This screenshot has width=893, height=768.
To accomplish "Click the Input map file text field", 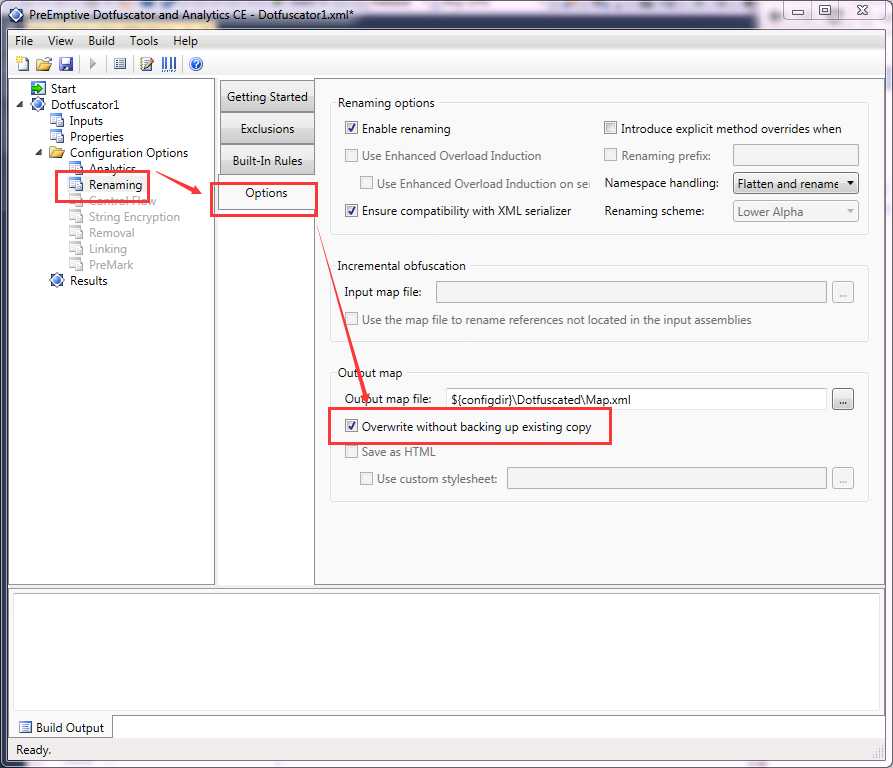I will pos(631,292).
